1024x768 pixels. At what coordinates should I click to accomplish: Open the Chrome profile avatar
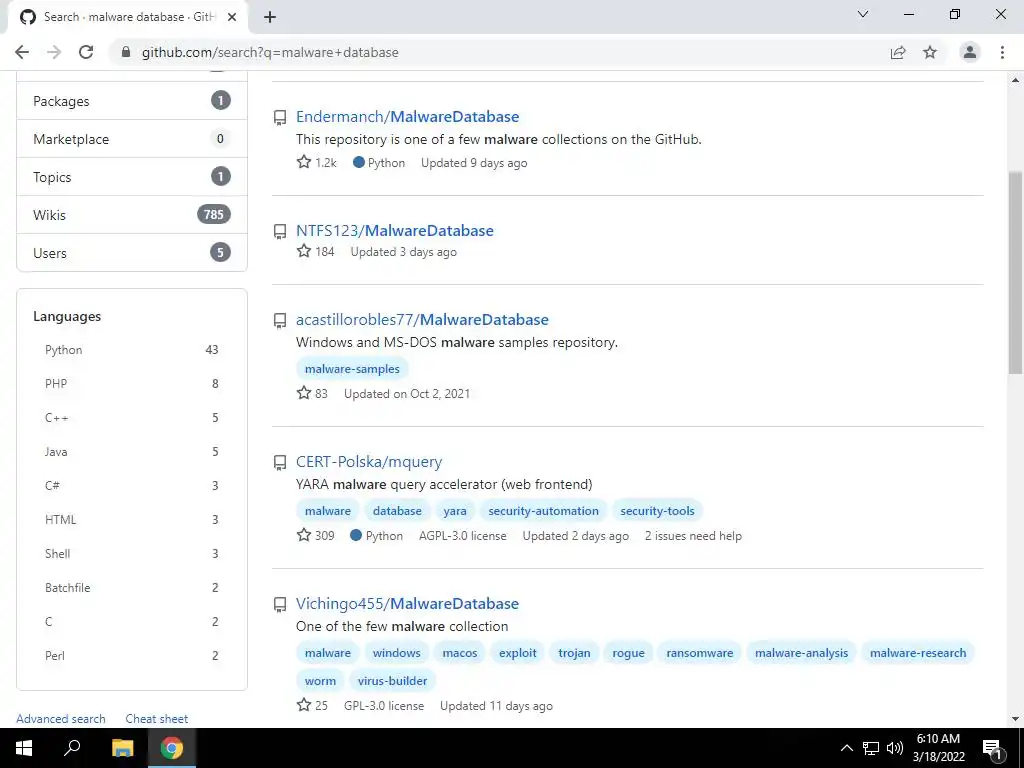point(970,52)
